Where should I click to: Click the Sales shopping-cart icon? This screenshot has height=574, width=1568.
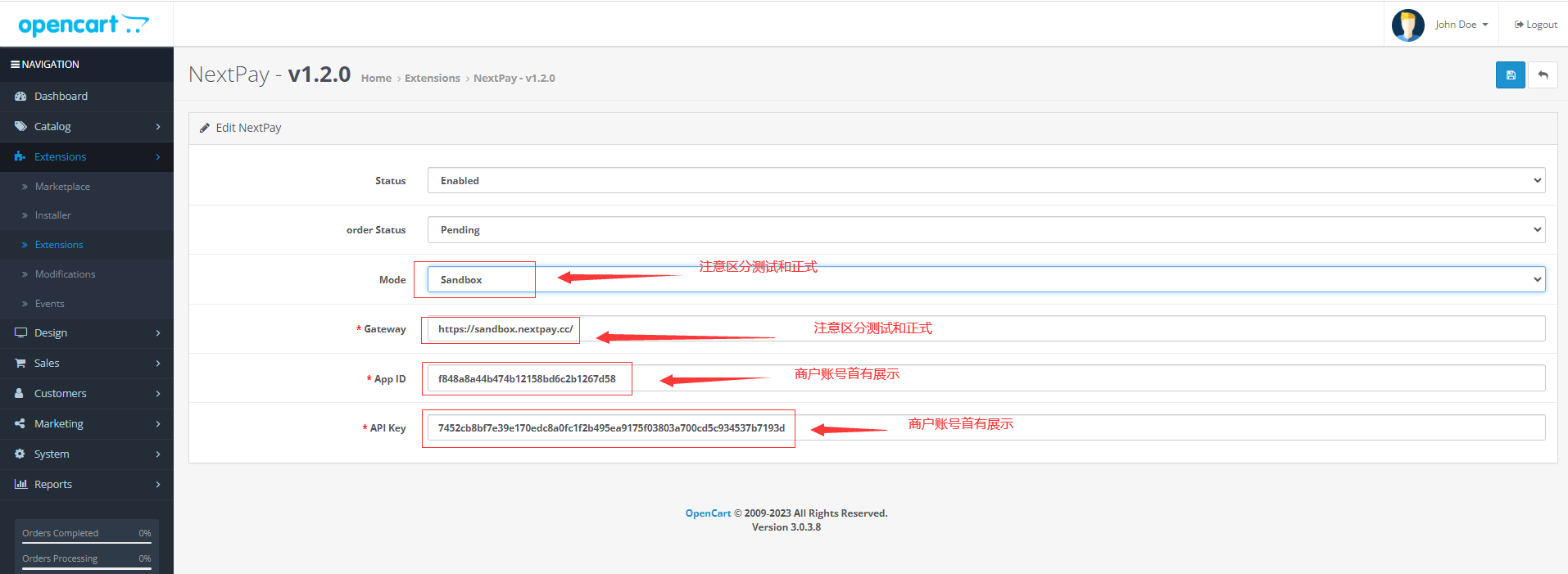click(20, 364)
